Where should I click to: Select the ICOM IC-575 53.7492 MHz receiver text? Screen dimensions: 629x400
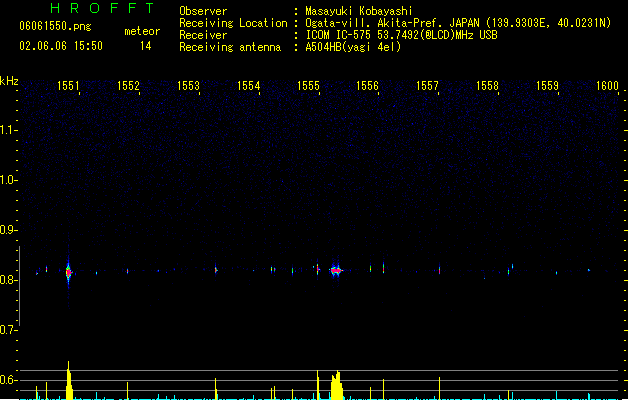402,35
